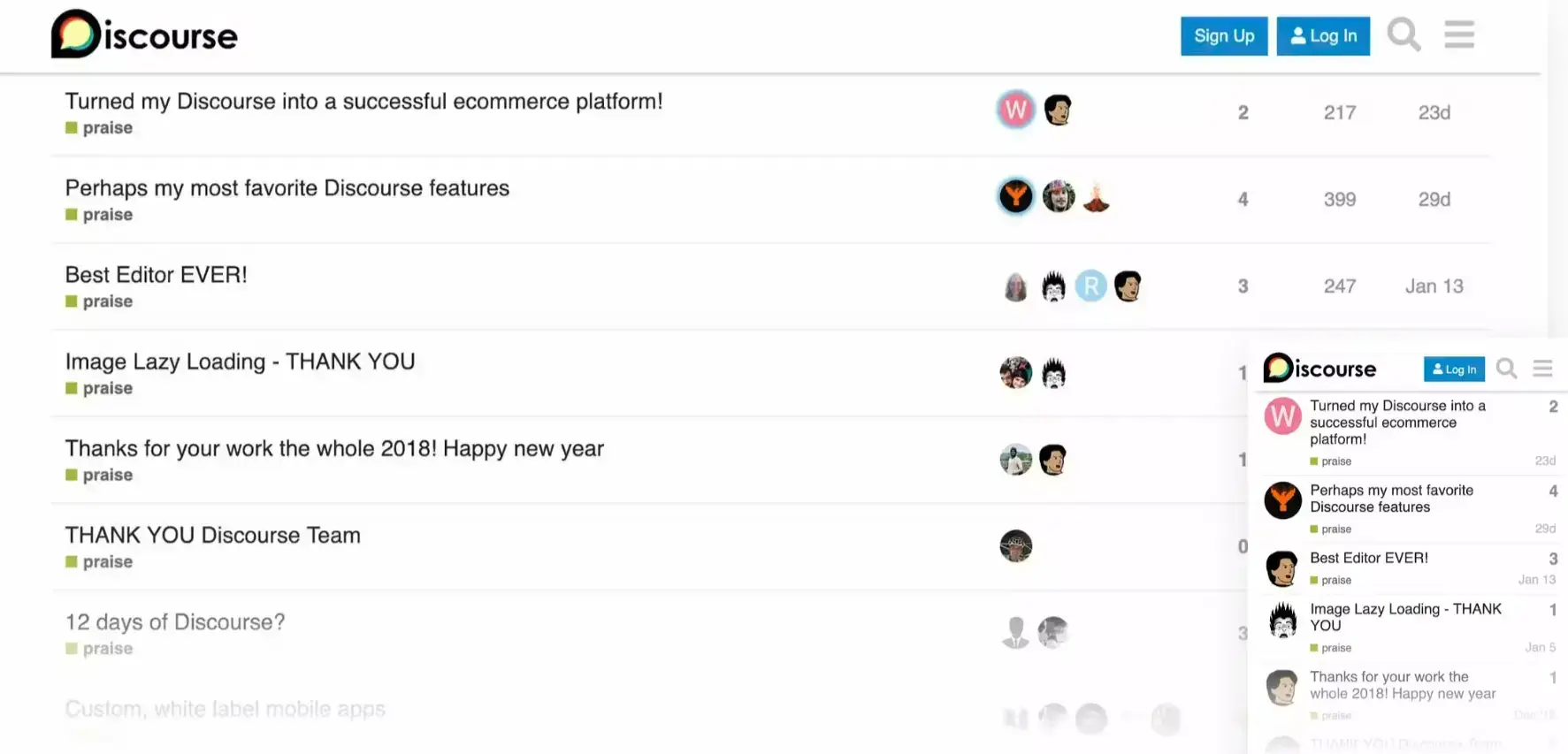
Task: Click the blue 'R' avatar on 'Best Editor EVER!'
Action: [1091, 286]
